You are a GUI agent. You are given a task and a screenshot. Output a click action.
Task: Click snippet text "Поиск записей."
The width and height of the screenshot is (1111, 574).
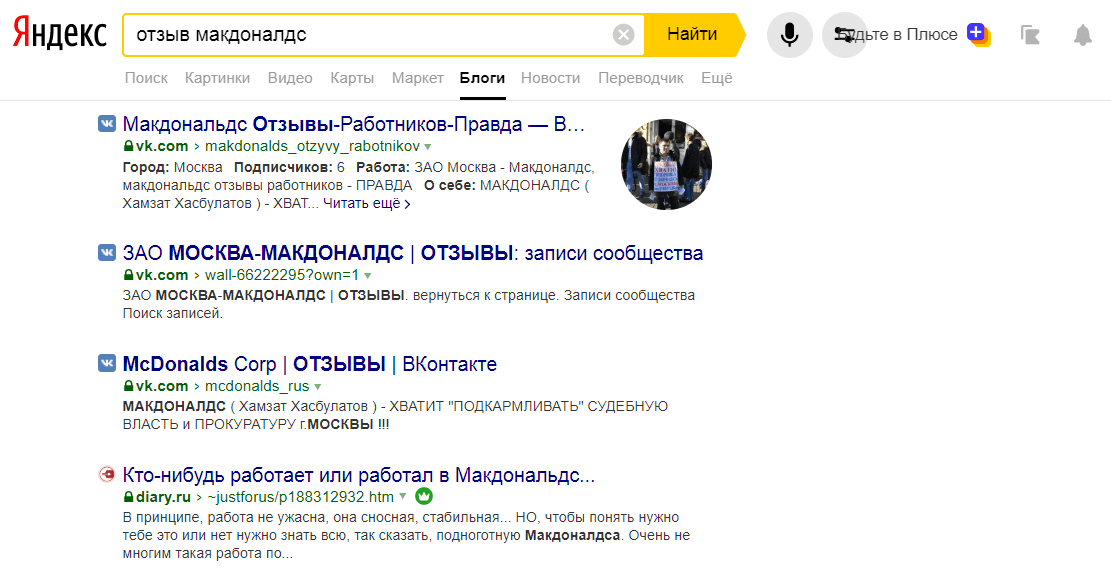coord(173,313)
